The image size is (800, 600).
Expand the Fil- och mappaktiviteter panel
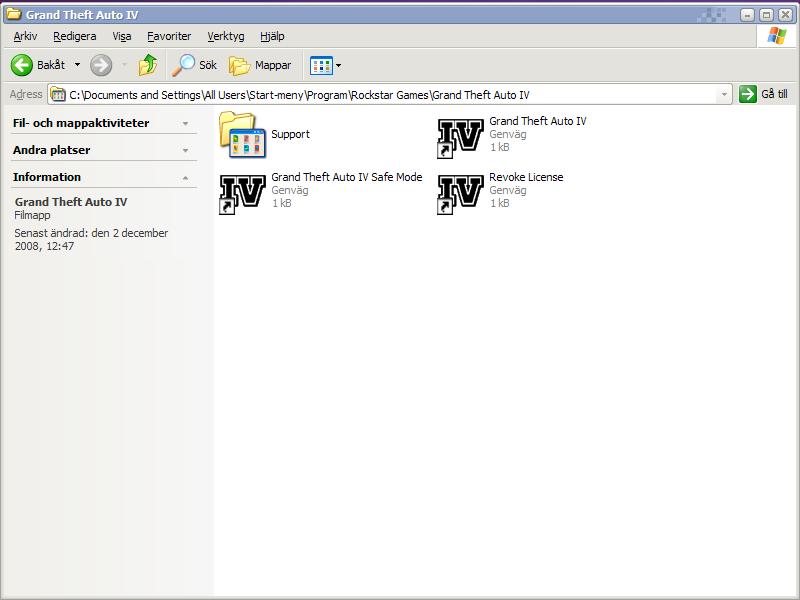tap(185, 123)
